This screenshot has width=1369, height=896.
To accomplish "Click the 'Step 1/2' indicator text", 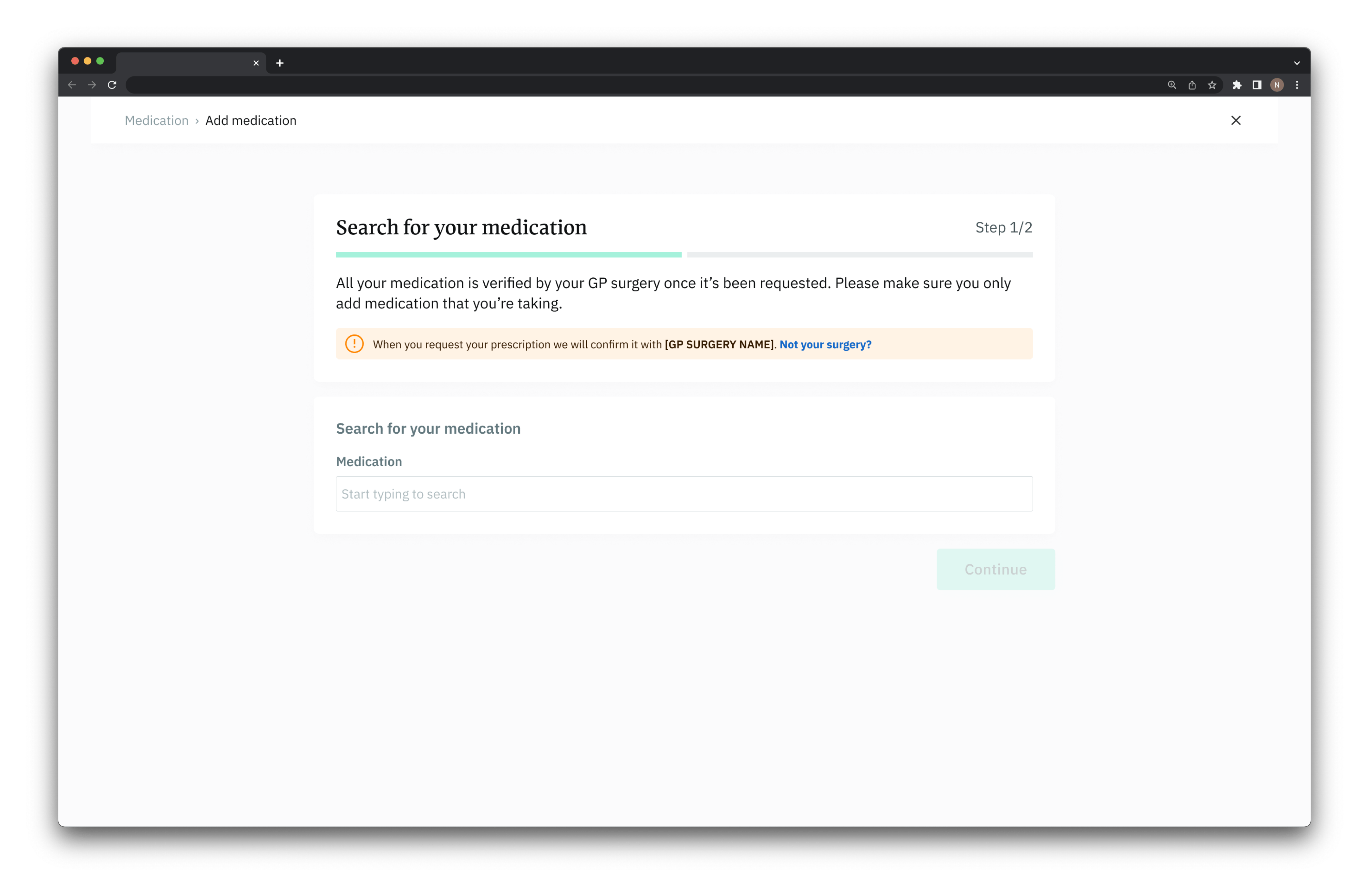I will (1004, 228).
